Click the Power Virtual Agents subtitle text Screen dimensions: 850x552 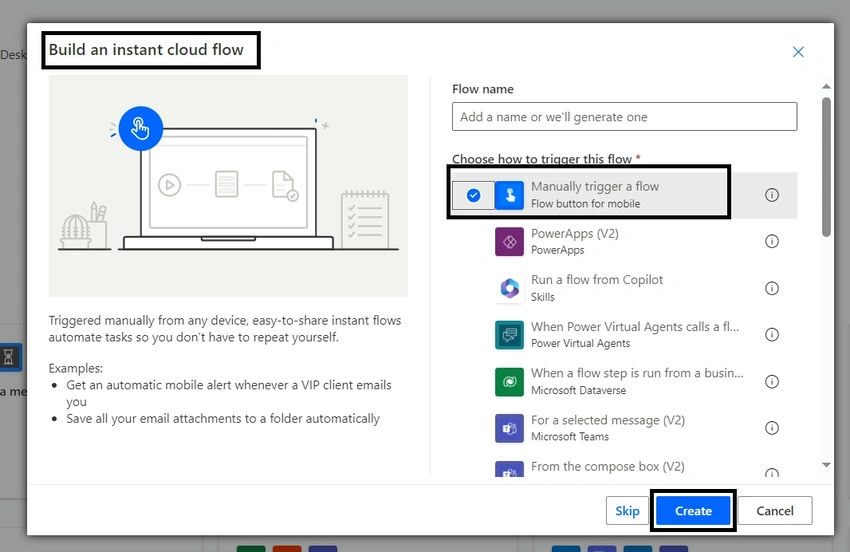(x=580, y=343)
